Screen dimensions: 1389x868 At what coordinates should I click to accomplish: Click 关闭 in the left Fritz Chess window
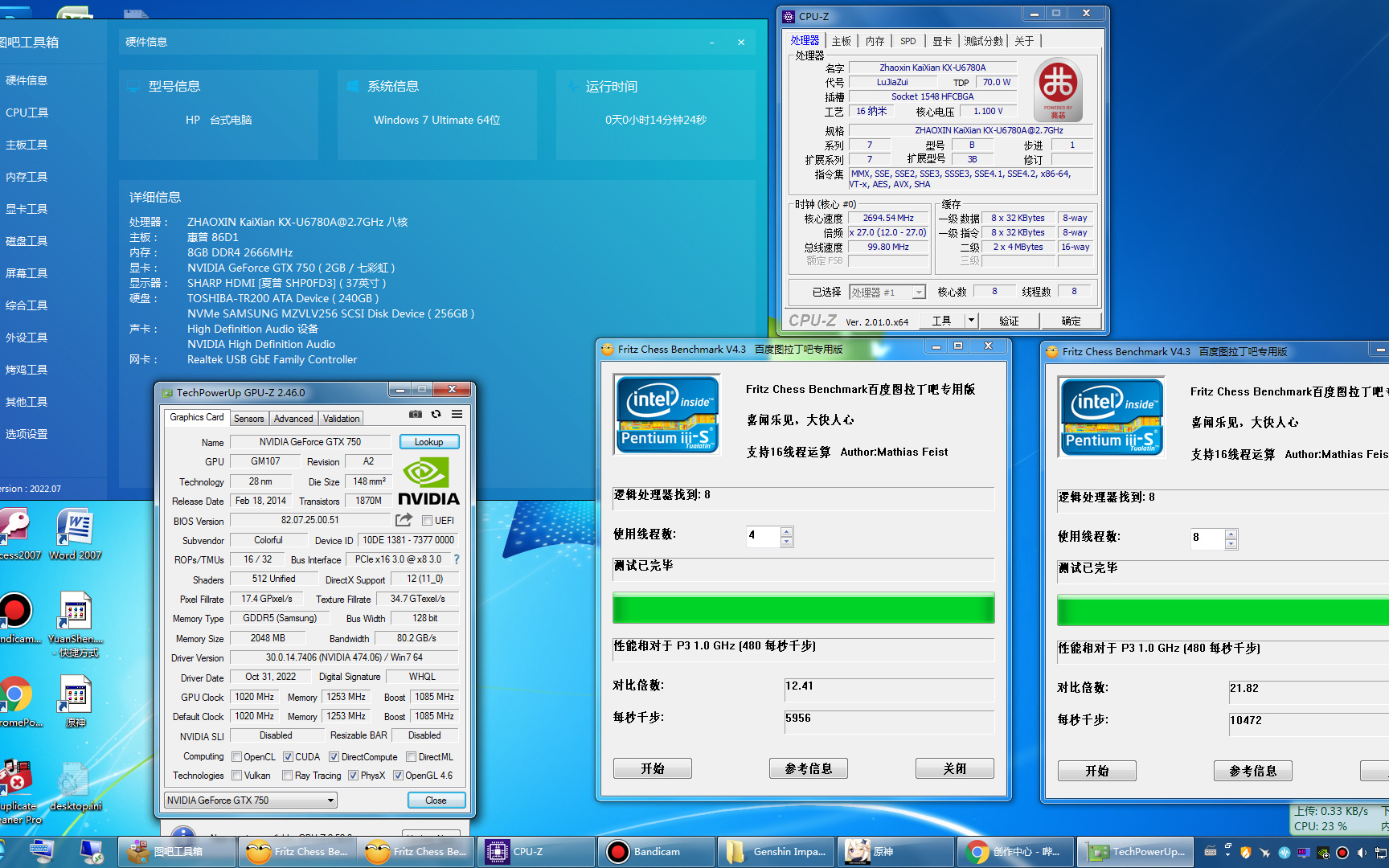955,769
